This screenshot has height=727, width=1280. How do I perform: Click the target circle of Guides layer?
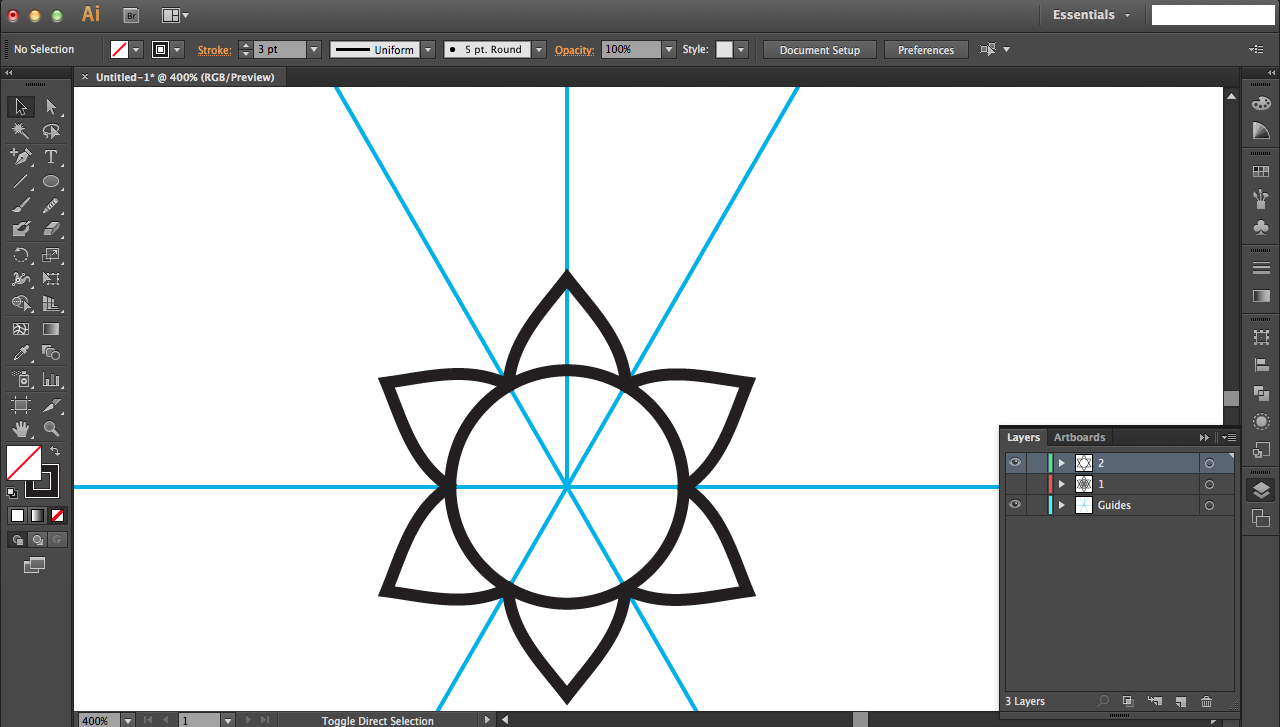click(1209, 505)
